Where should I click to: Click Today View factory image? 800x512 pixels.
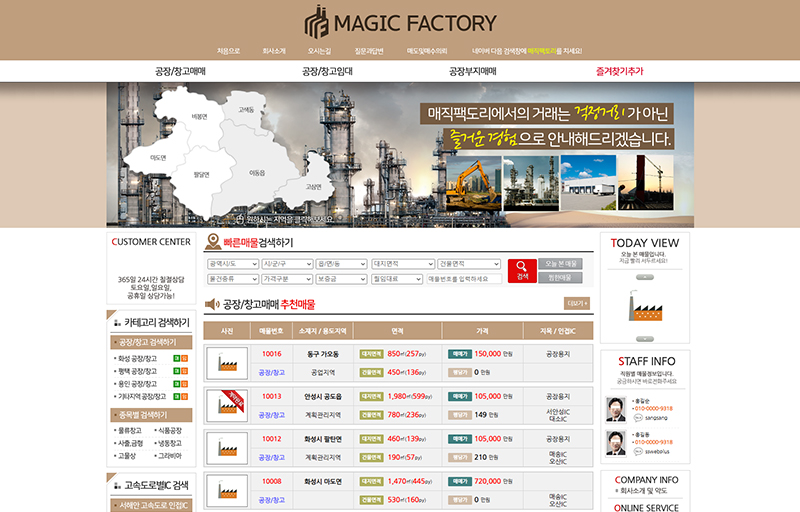pyautogui.click(x=644, y=303)
